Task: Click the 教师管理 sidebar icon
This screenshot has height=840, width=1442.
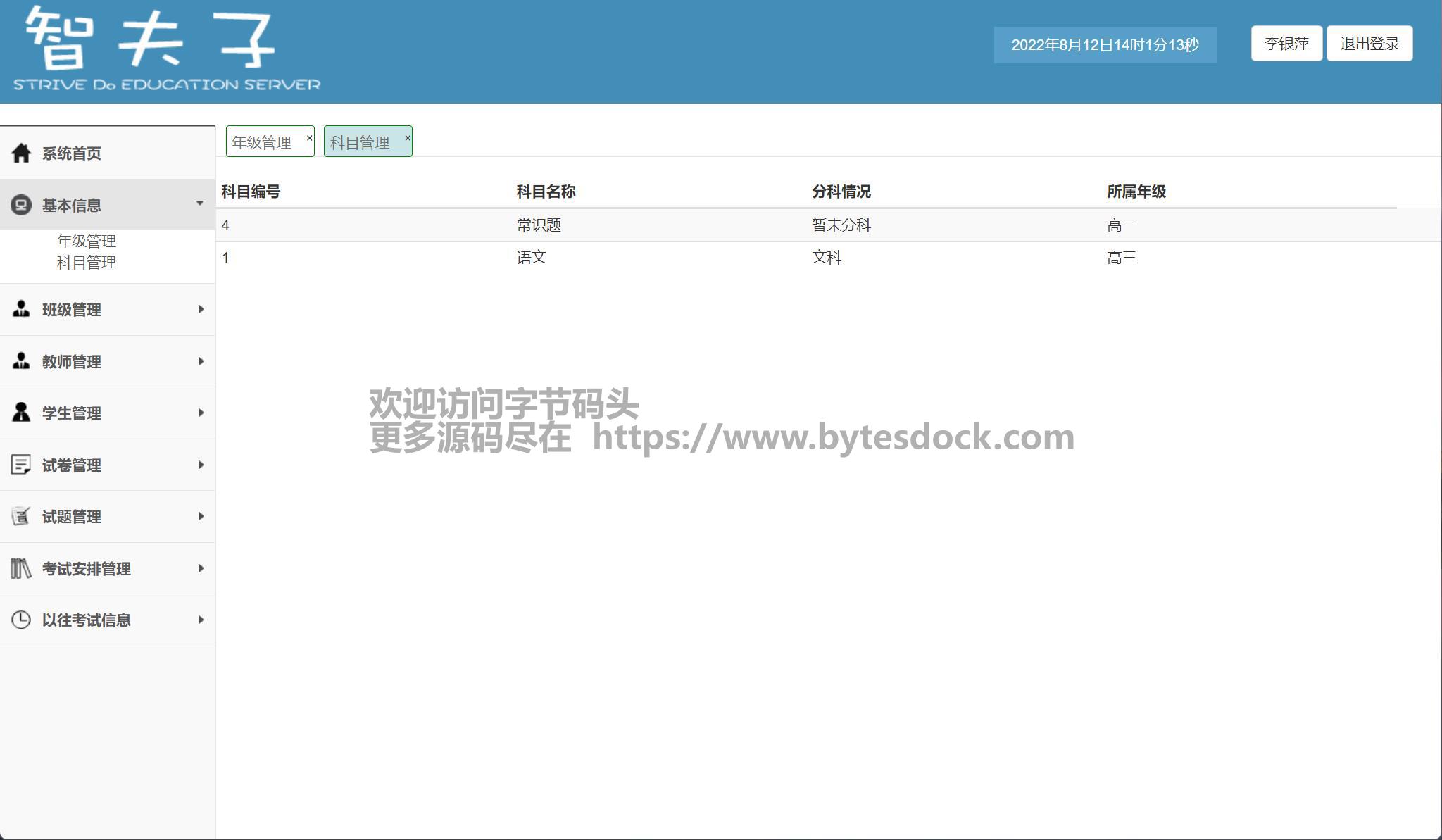Action: click(x=21, y=361)
